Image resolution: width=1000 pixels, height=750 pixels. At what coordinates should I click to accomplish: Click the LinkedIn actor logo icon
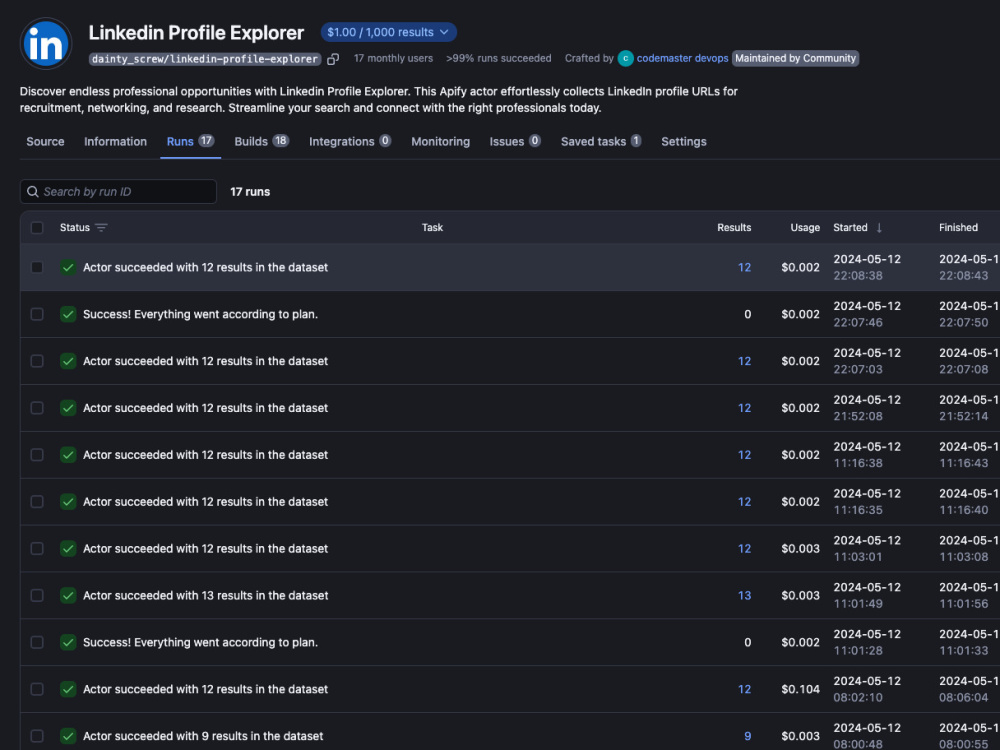click(46, 43)
